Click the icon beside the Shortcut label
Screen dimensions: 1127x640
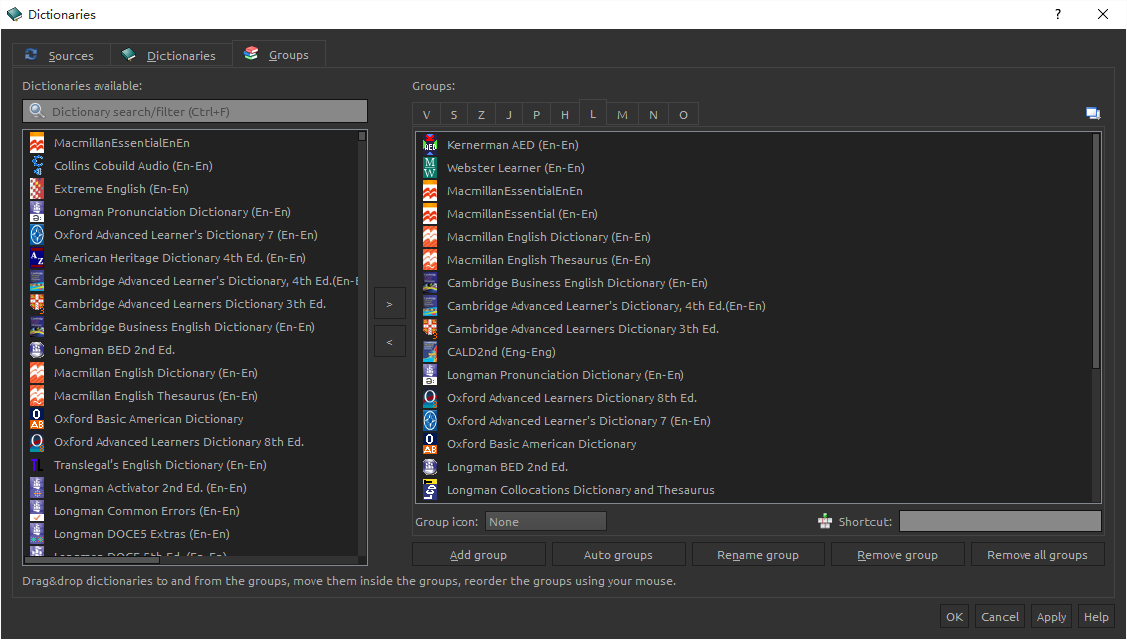click(x=825, y=521)
